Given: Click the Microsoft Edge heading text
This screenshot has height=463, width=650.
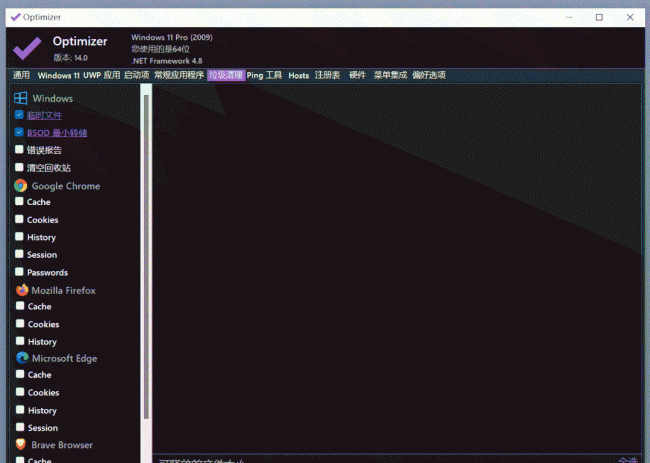Looking at the screenshot, I should (x=65, y=359).
